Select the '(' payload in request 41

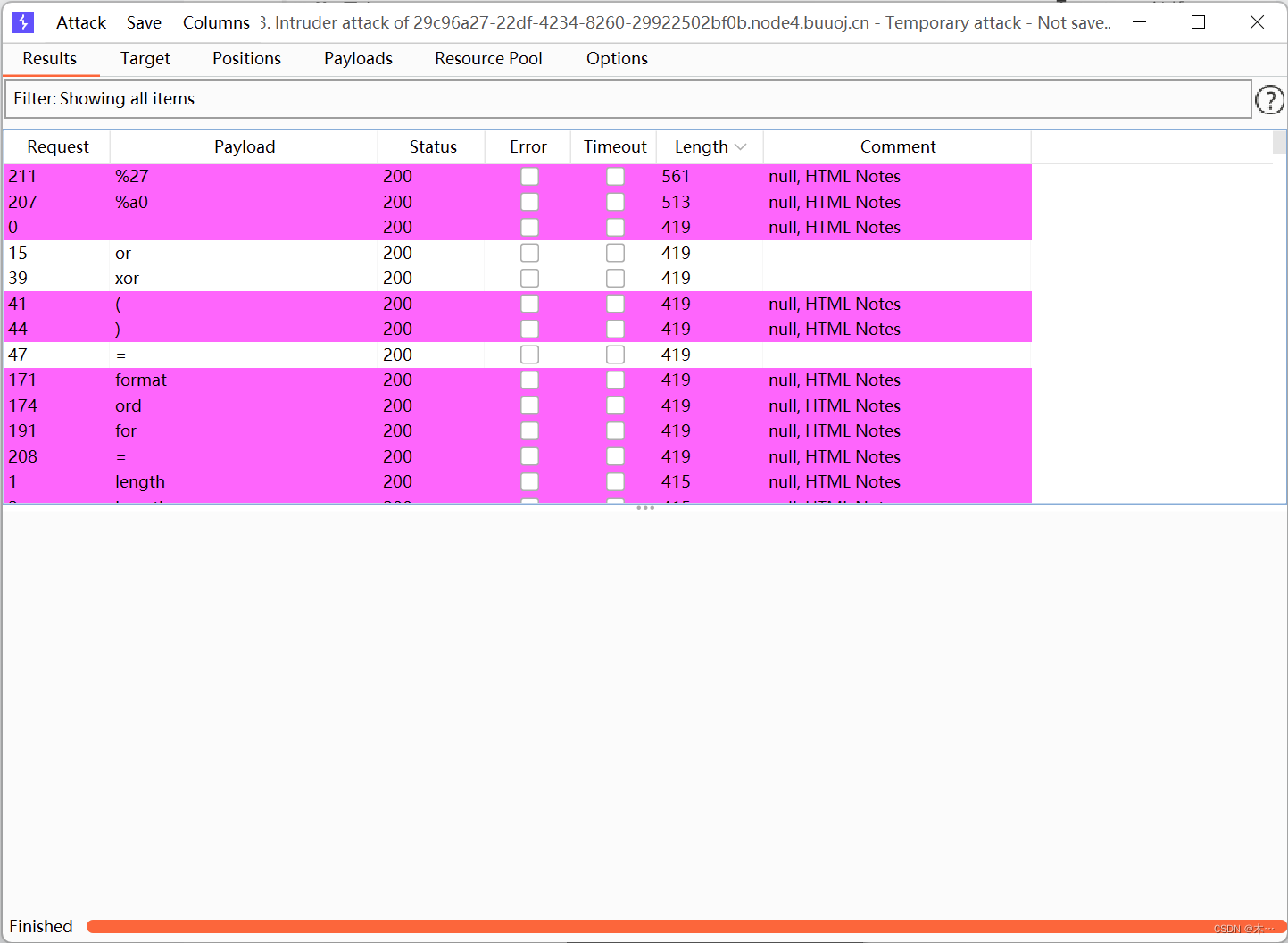coord(244,304)
